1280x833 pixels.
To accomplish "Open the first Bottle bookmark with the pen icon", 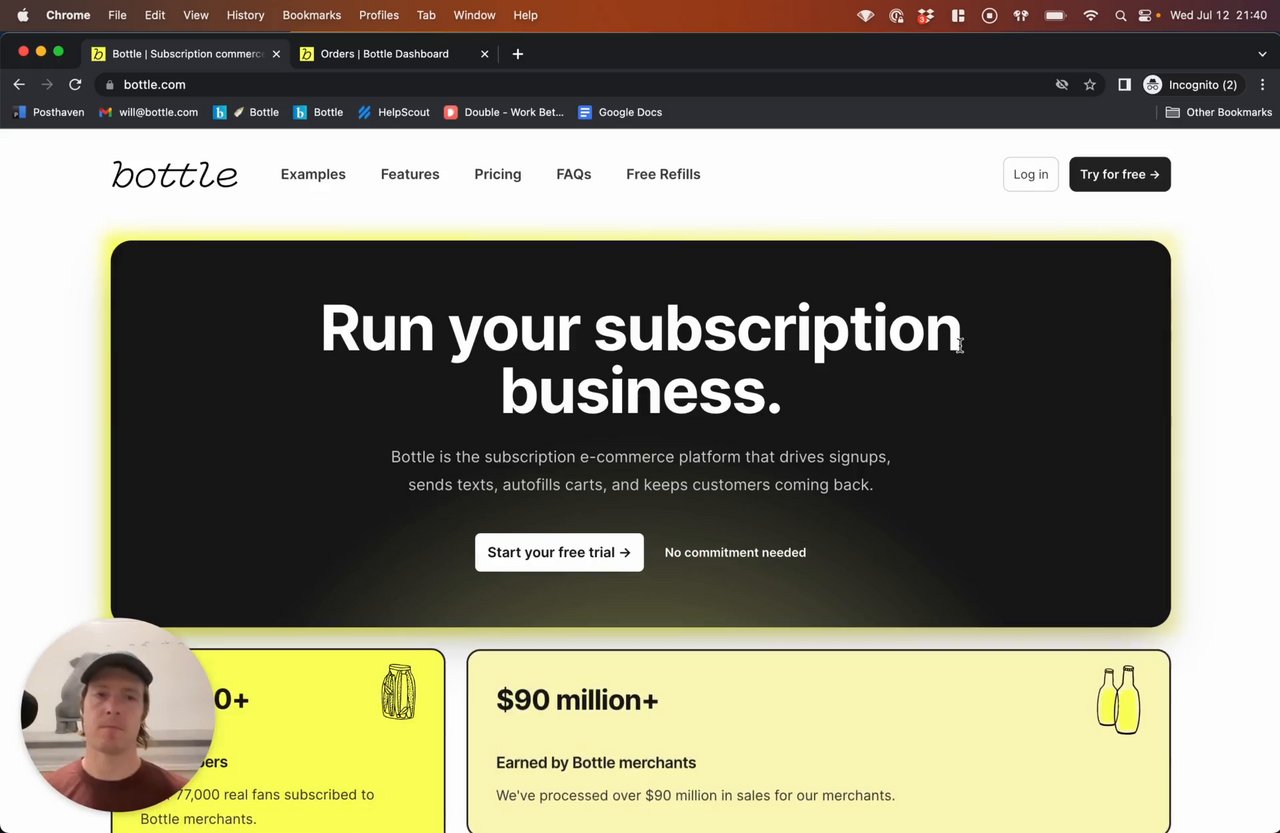I will click(x=246, y=112).
